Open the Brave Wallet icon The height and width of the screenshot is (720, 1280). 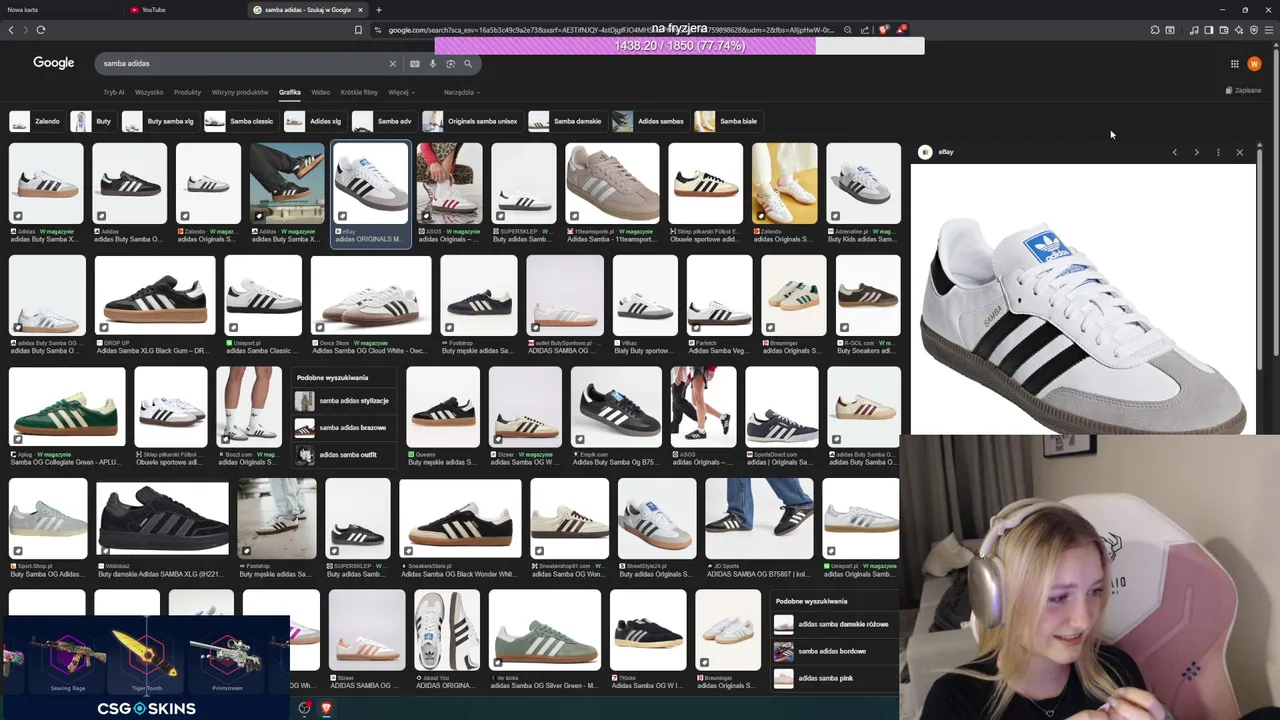1223,30
